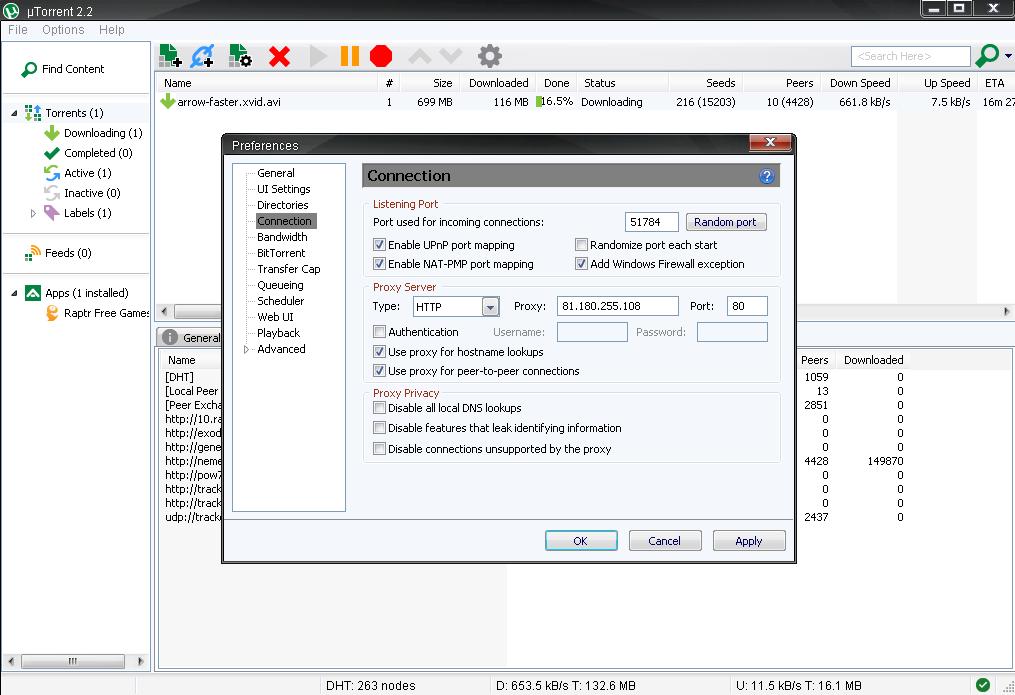1015x695 pixels.
Task: Click the Torrents (1) sidebar icon
Action: tap(33, 113)
